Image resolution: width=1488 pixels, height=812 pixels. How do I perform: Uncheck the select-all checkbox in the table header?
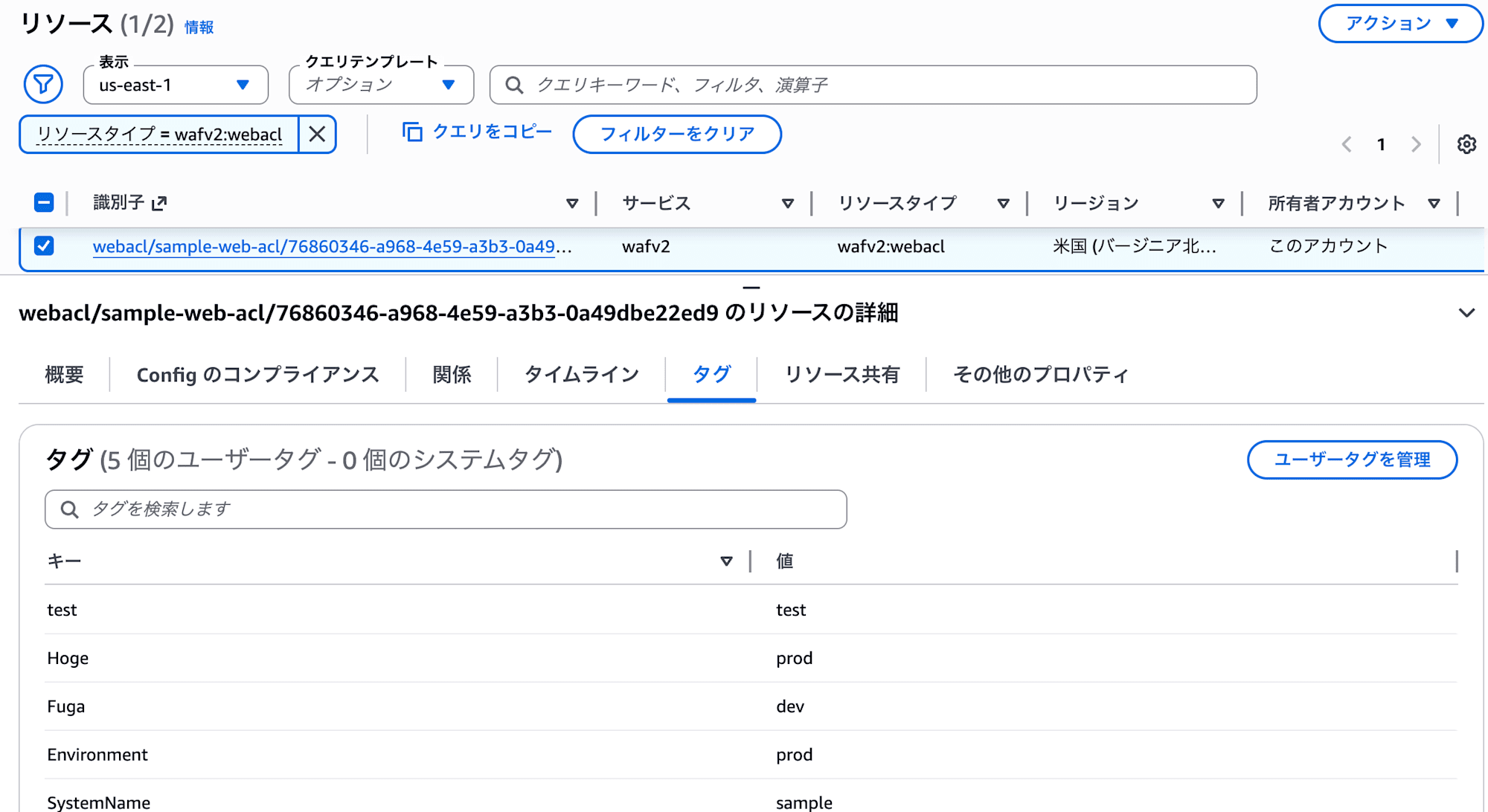tap(44, 202)
